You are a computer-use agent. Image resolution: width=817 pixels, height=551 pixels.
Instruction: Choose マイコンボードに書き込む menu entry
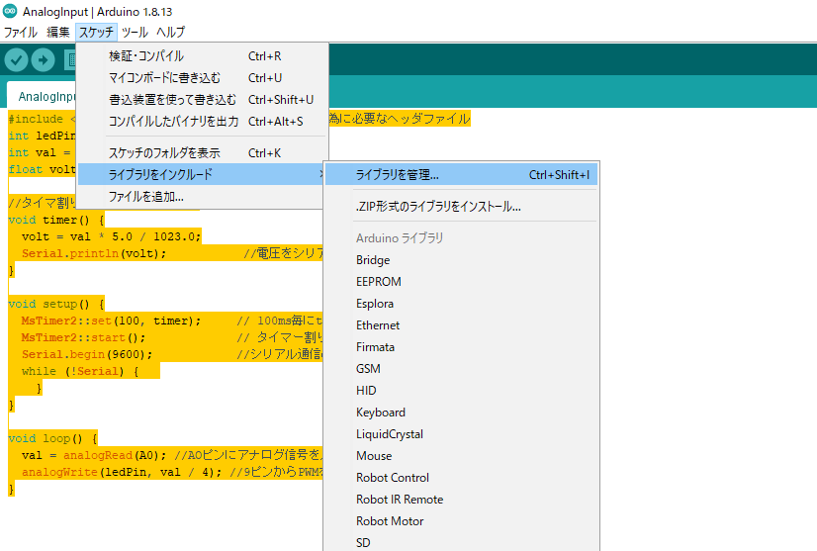202,78
